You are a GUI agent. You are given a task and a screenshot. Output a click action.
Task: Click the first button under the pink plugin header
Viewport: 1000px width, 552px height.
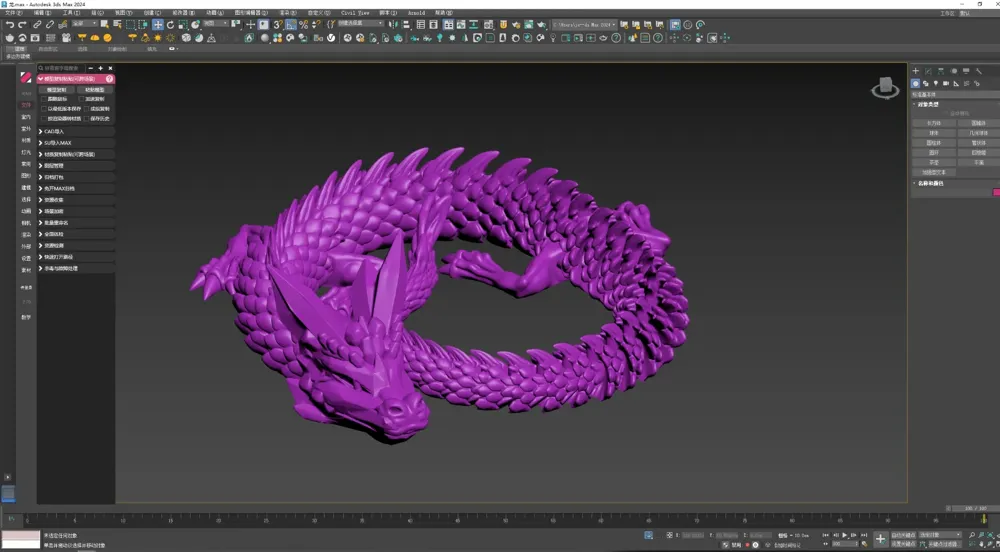click(x=57, y=90)
